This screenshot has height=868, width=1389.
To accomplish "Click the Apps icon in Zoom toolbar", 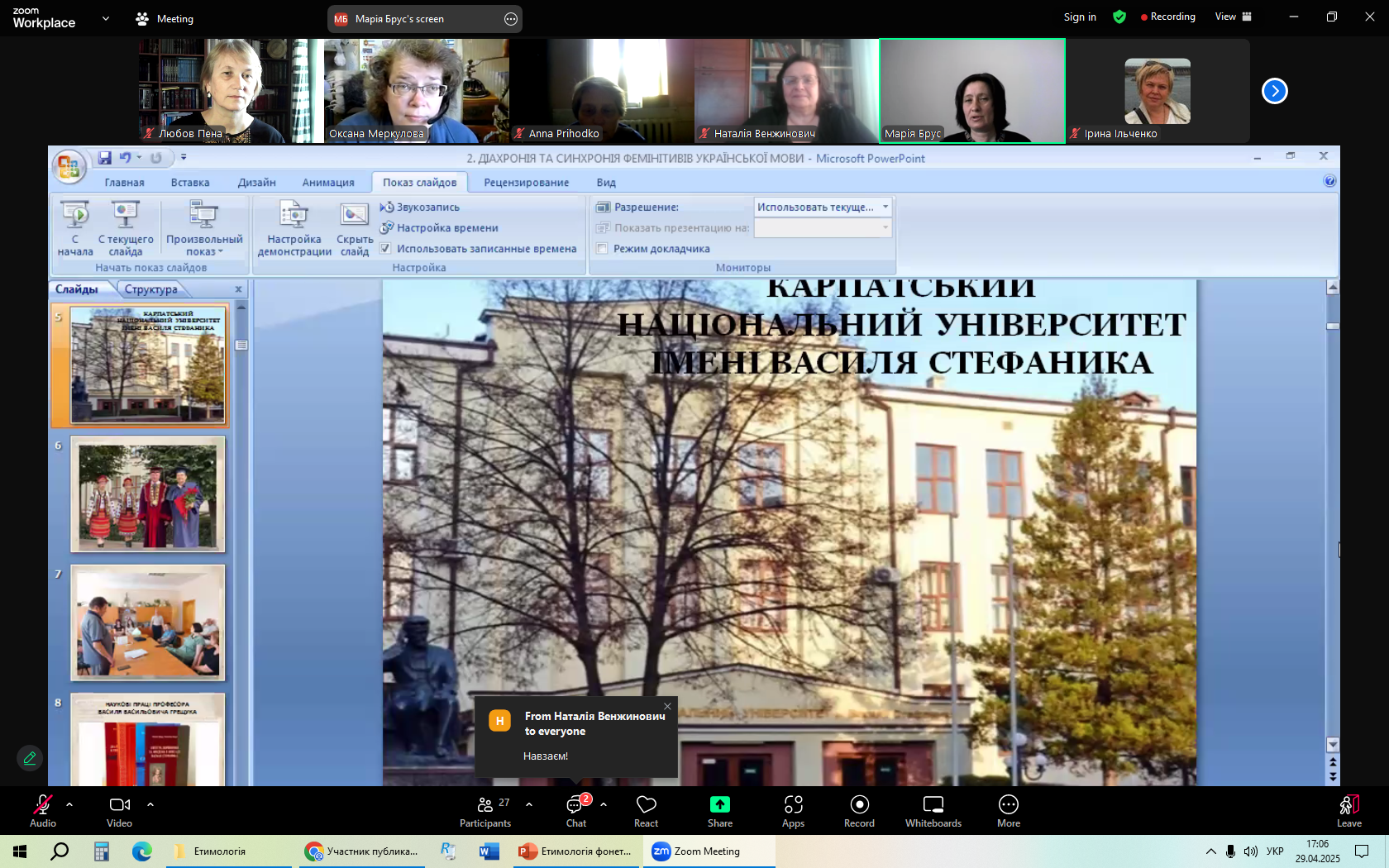I will click(x=793, y=804).
